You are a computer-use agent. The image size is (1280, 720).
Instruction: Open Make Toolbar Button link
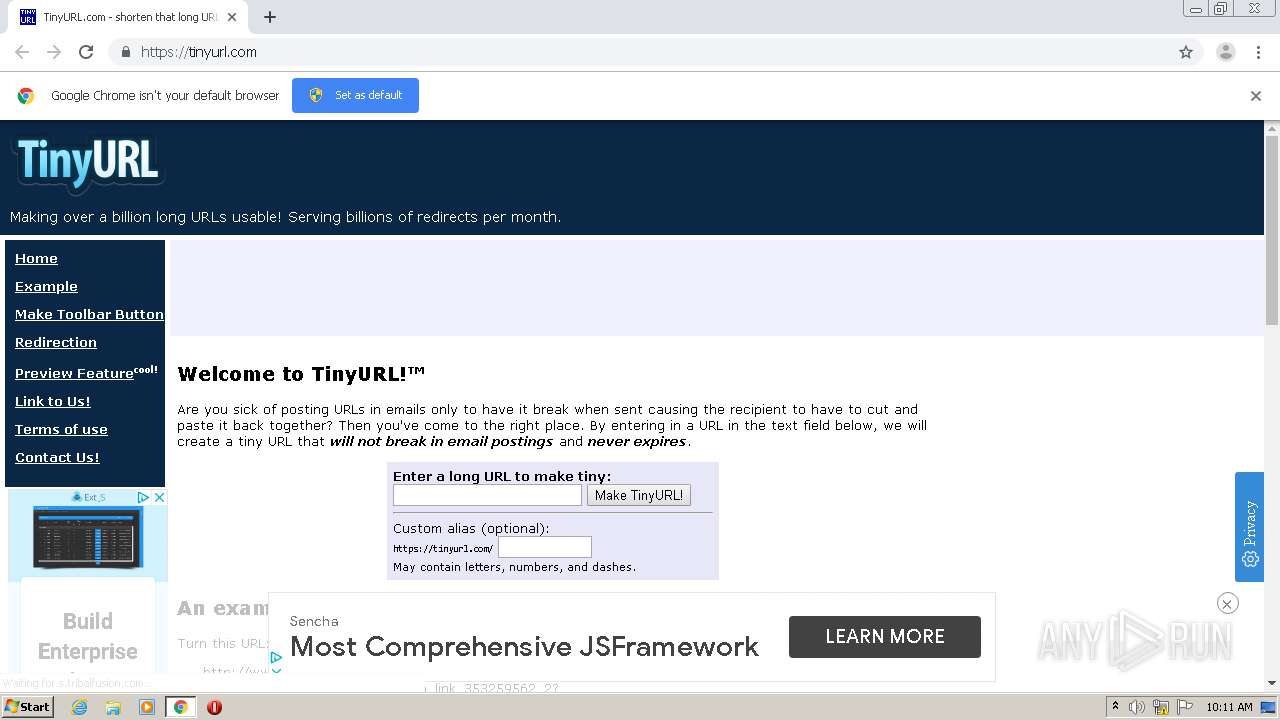pos(89,314)
